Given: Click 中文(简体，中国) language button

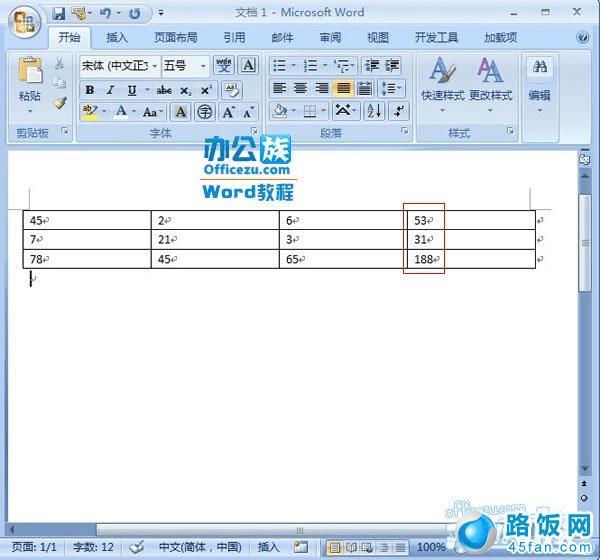Looking at the screenshot, I should (200, 547).
